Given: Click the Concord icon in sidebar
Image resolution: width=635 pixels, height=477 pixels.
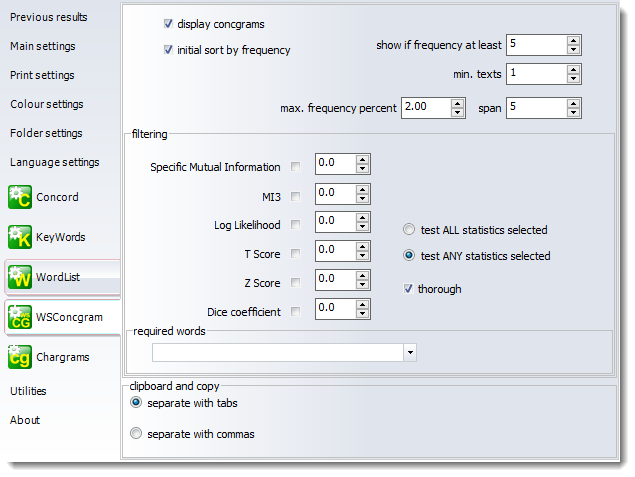Looking at the screenshot, I should [20, 197].
